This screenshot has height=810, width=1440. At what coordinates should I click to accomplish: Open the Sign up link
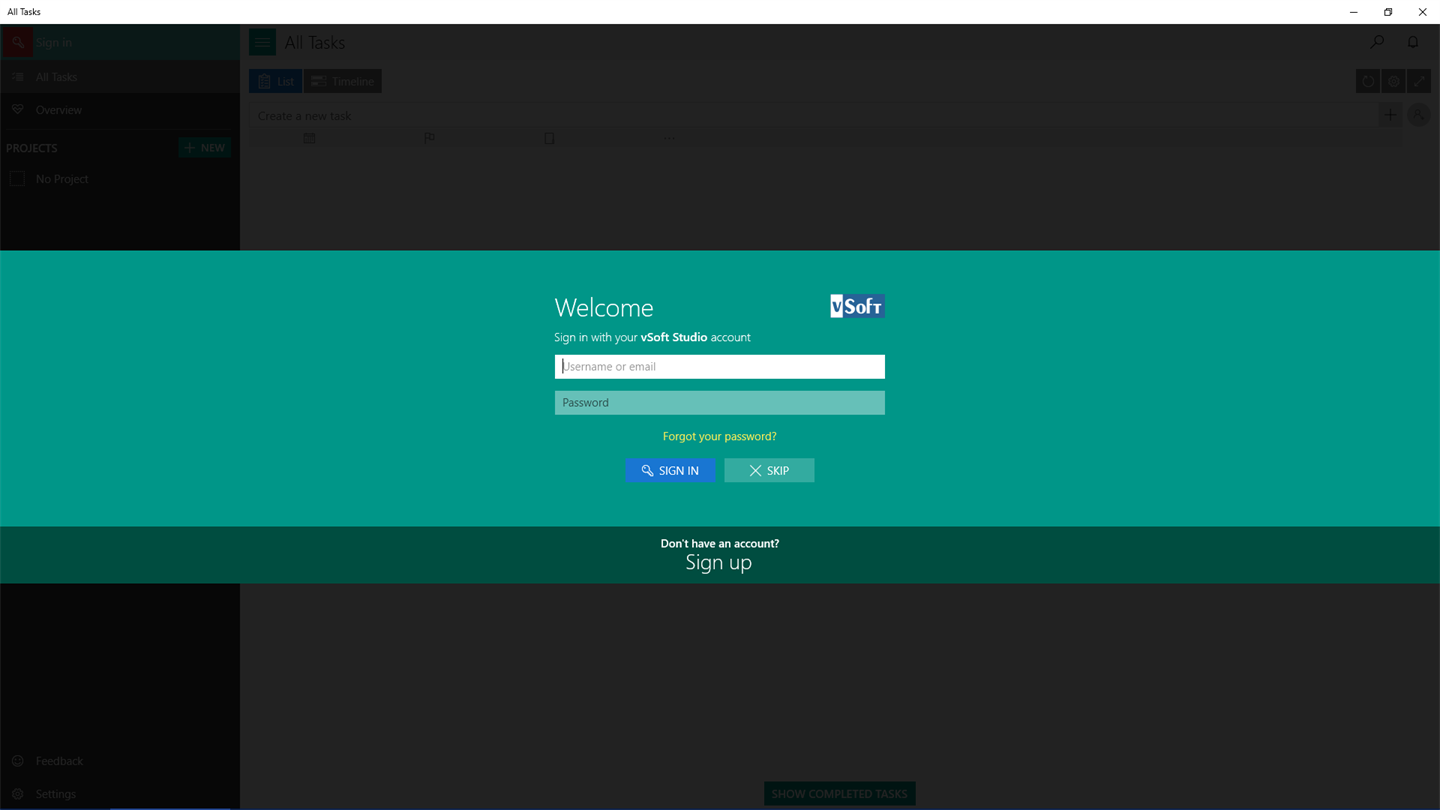click(x=718, y=563)
